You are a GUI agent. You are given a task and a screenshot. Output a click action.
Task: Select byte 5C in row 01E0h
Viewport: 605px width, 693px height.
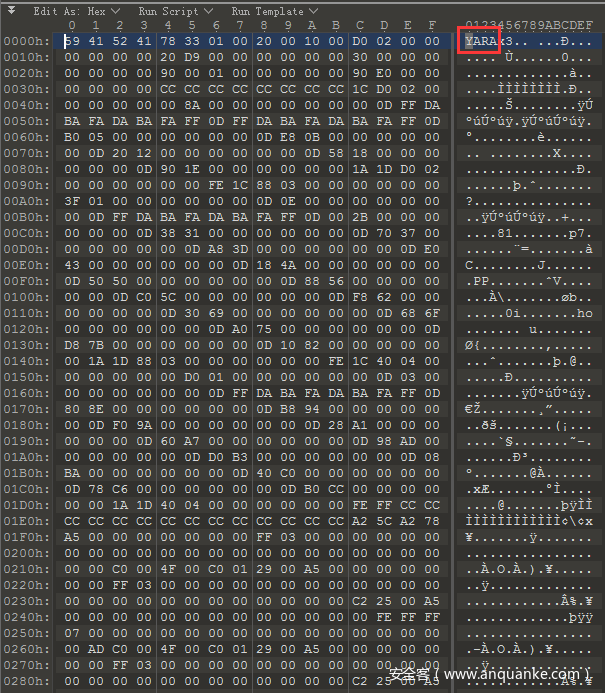(384, 522)
